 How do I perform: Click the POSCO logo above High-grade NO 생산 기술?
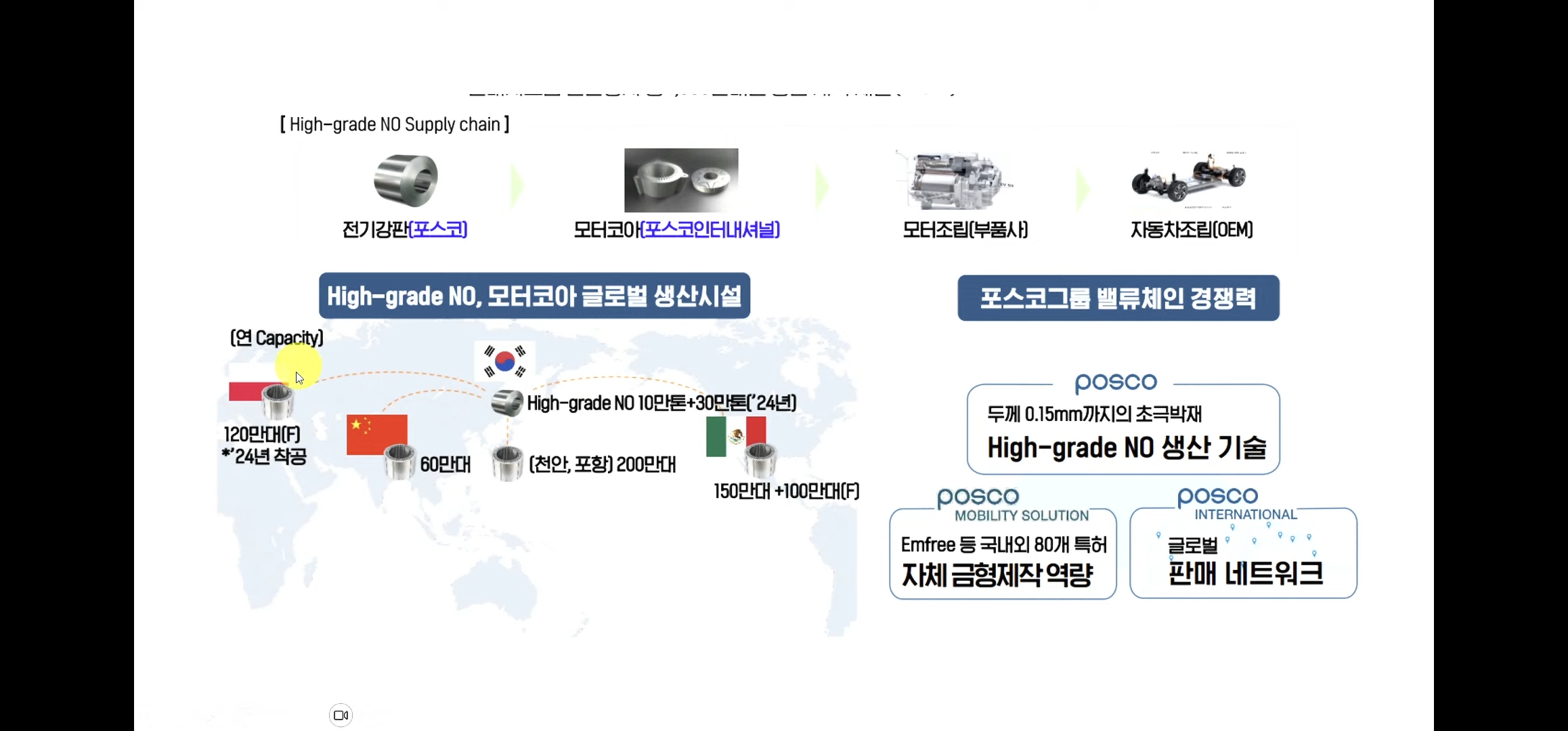pyautogui.click(x=1116, y=382)
